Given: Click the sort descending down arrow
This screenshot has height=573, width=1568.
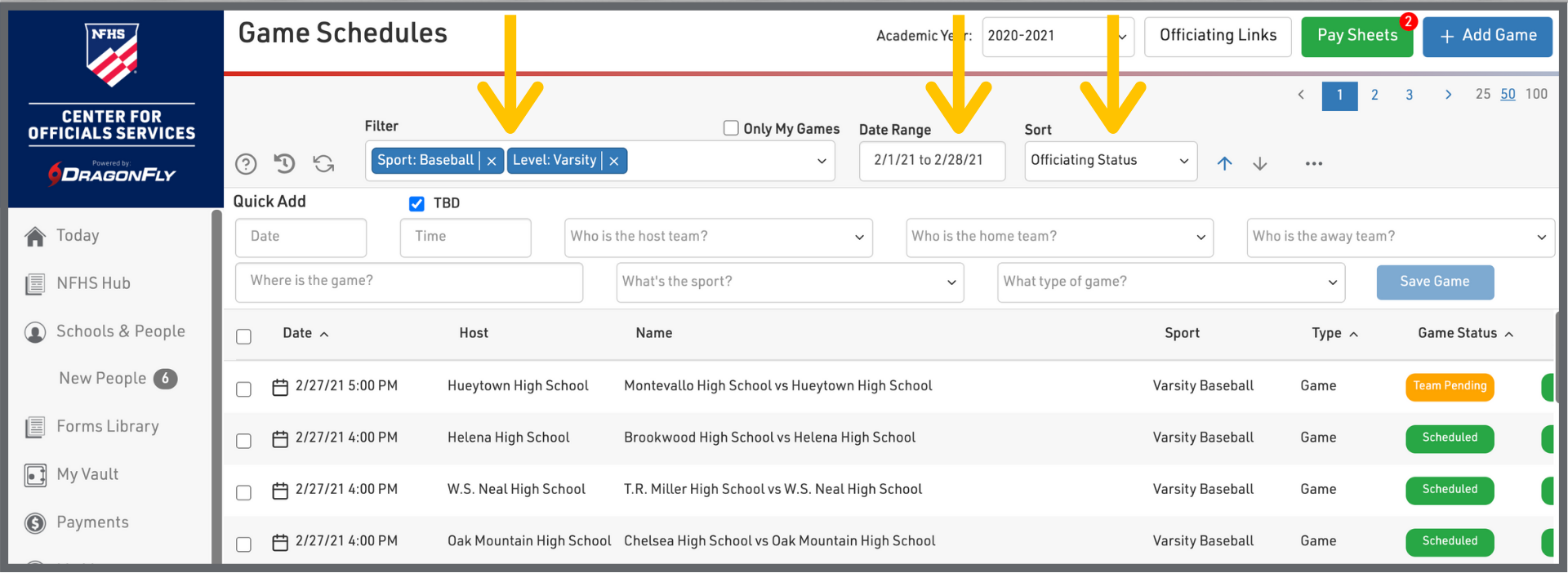Looking at the screenshot, I should tap(1260, 163).
